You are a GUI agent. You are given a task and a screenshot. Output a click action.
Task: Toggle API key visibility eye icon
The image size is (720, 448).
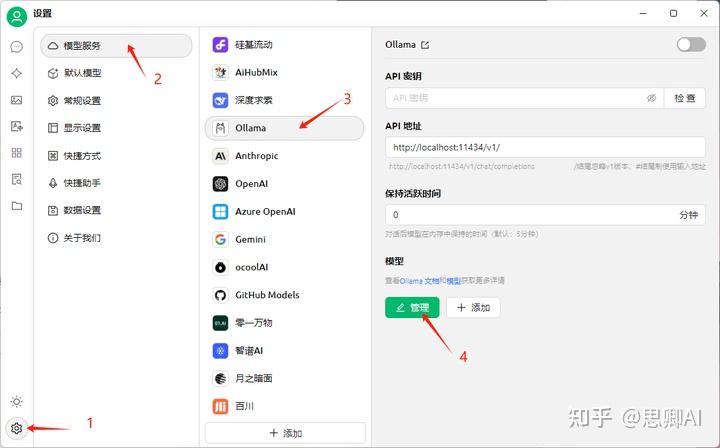point(651,98)
